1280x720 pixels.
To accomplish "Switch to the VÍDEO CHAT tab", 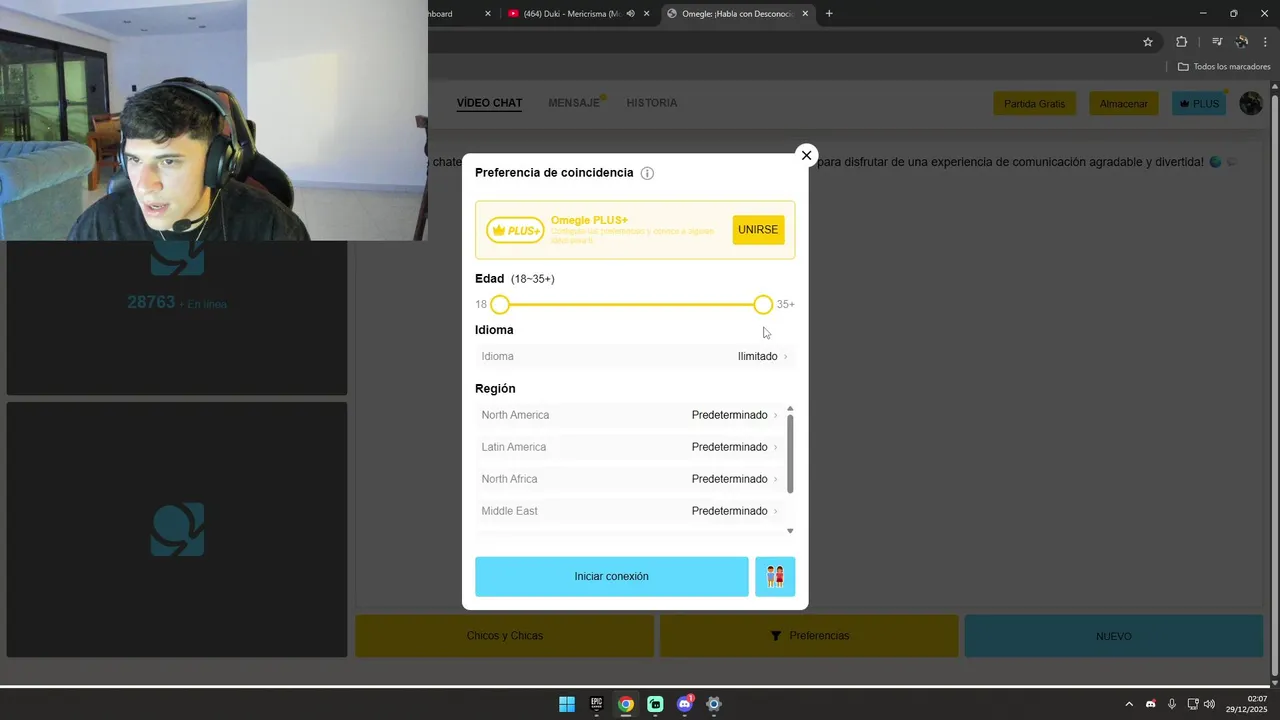I will click(x=489, y=103).
